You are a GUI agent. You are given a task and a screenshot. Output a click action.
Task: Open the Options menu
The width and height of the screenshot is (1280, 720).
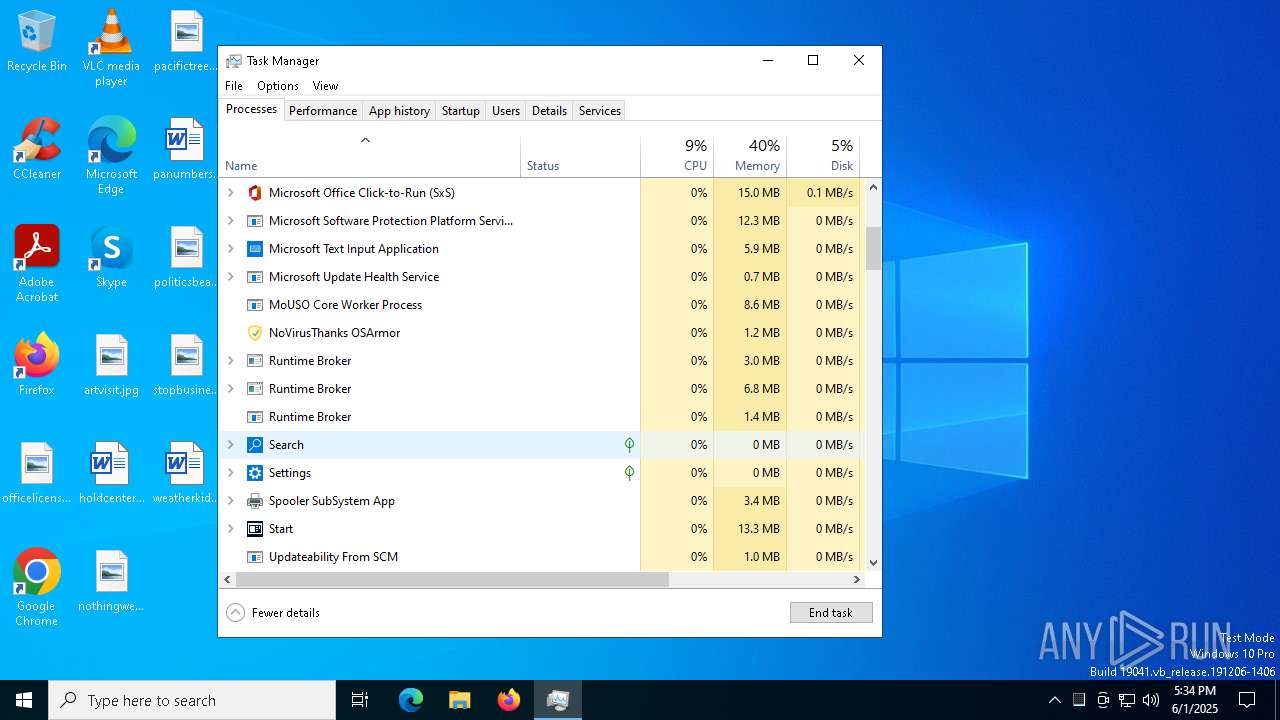(x=278, y=86)
